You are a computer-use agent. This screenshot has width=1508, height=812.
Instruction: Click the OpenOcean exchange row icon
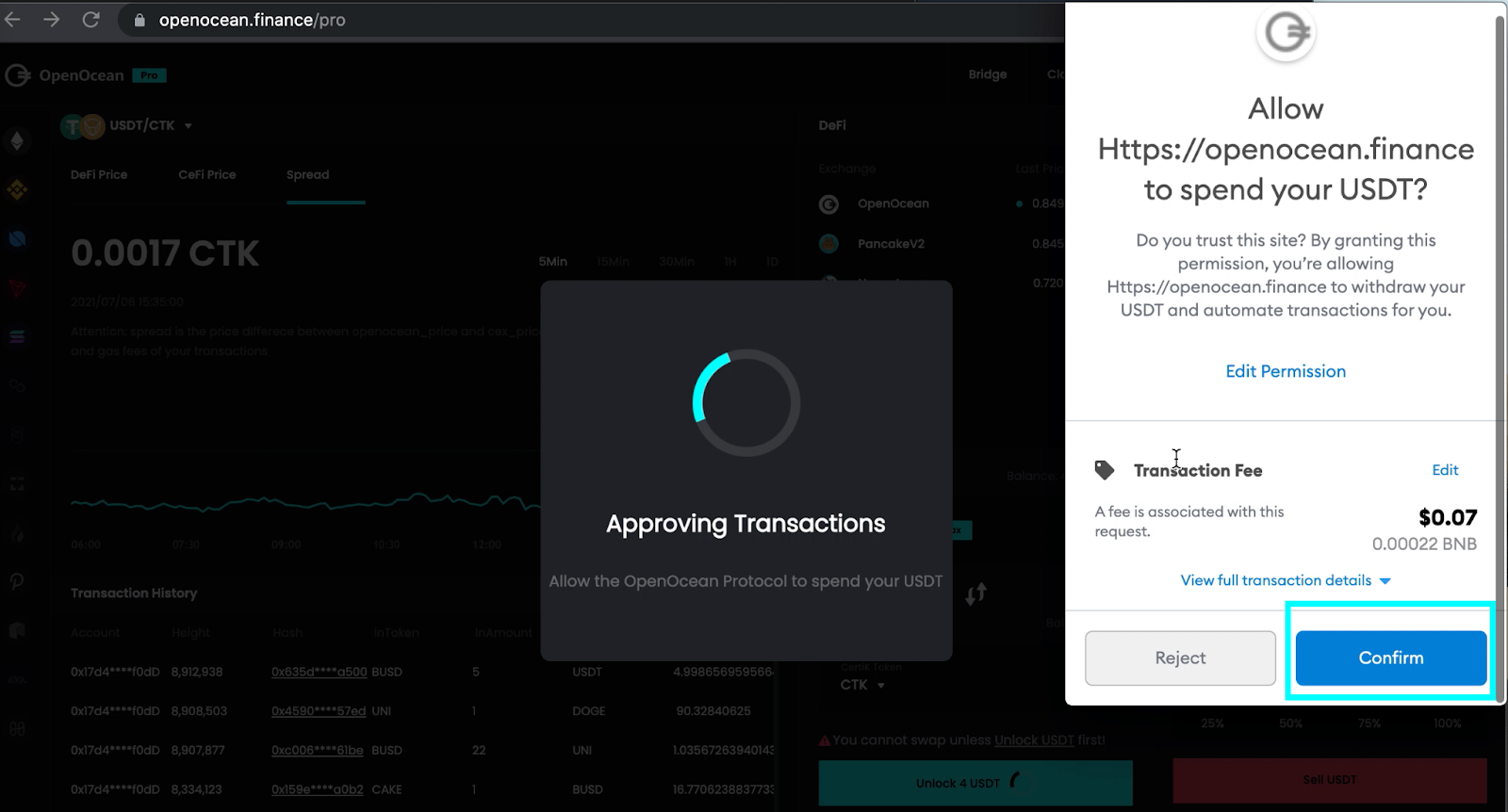tap(829, 203)
